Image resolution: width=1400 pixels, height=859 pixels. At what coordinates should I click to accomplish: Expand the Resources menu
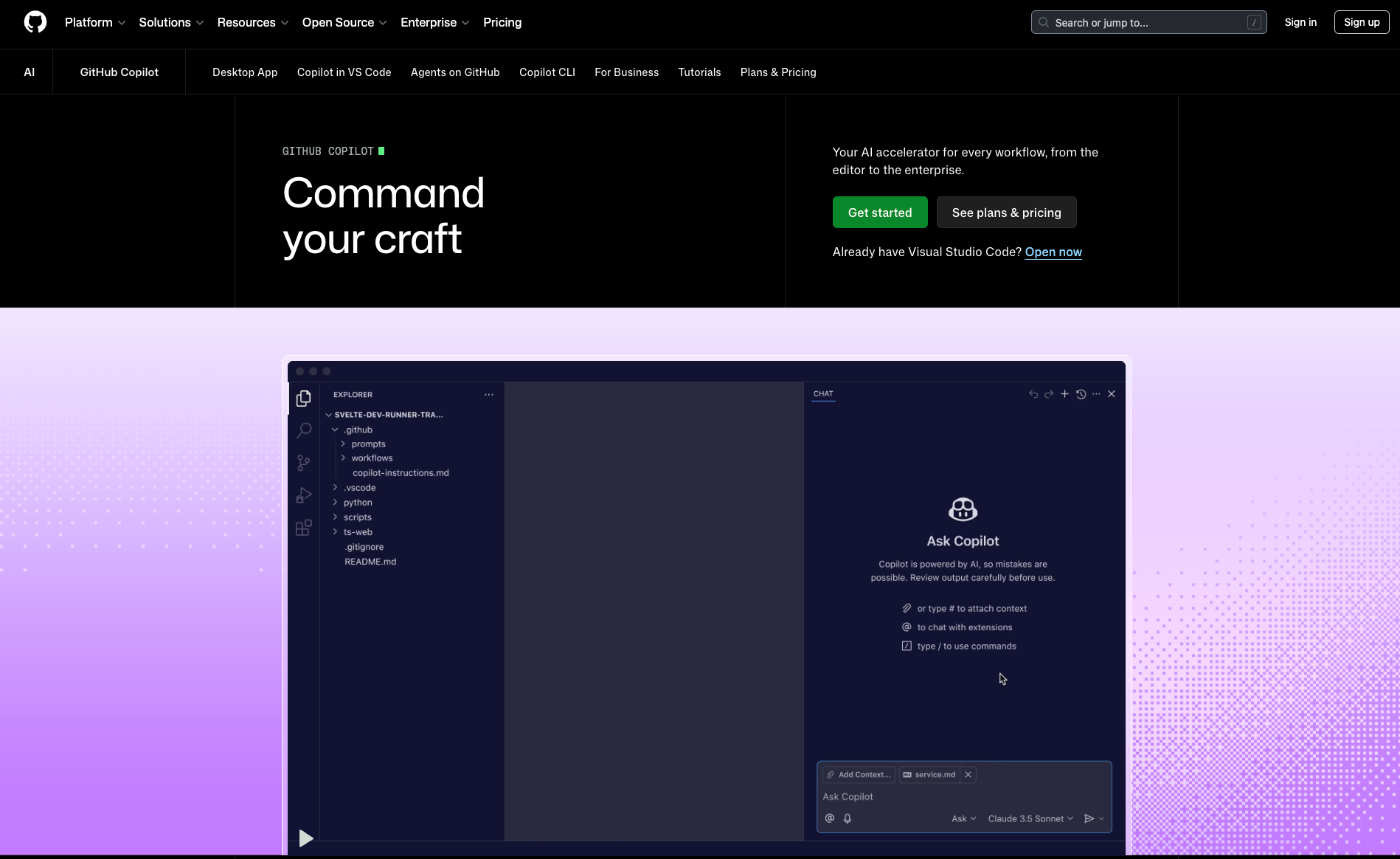(x=253, y=22)
